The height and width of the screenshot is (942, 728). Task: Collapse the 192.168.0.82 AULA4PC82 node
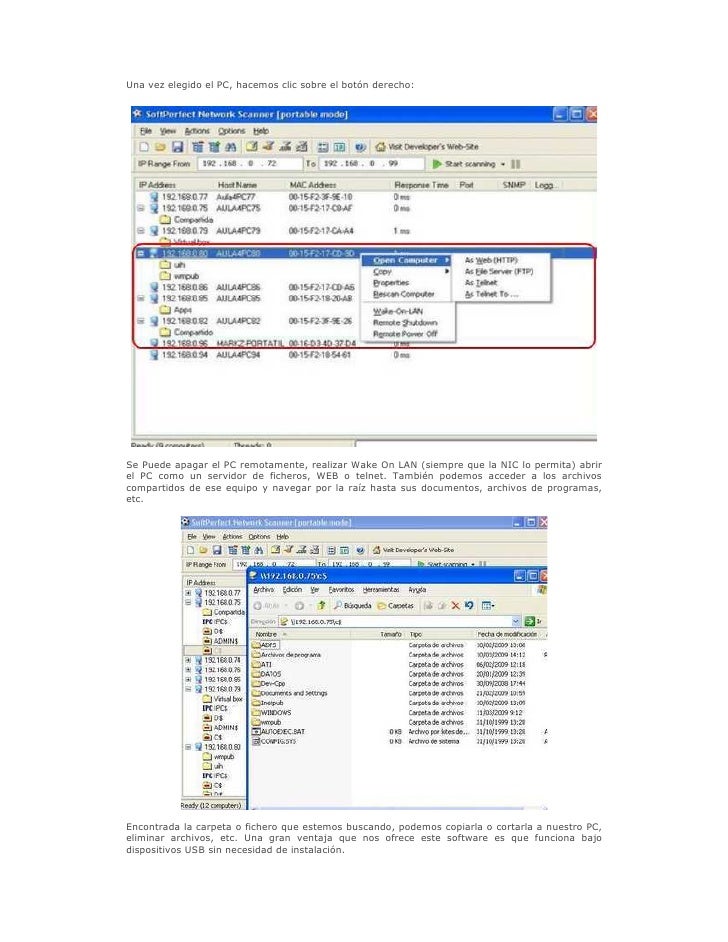[x=141, y=321]
